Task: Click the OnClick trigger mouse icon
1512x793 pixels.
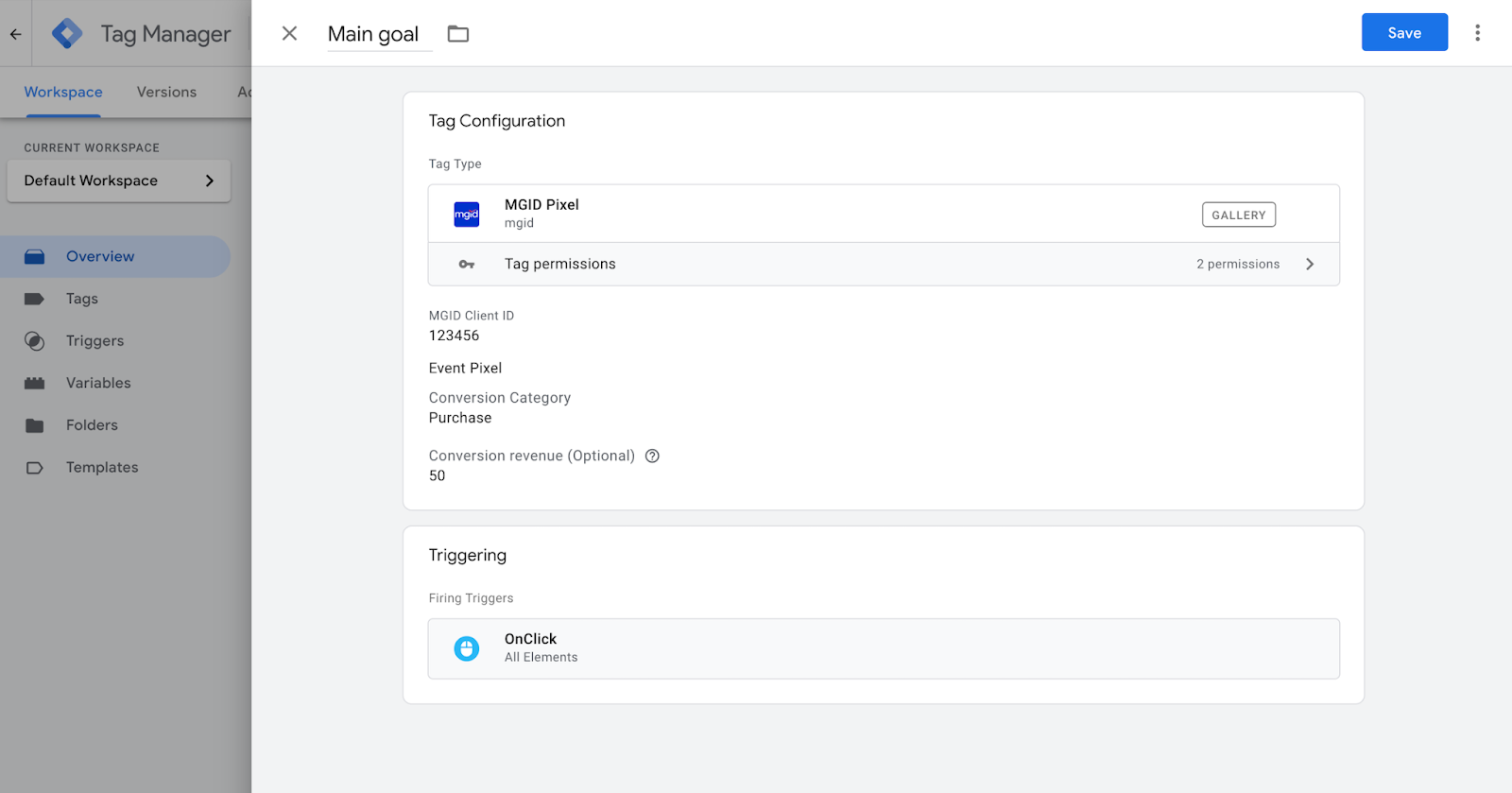Action: click(x=467, y=648)
